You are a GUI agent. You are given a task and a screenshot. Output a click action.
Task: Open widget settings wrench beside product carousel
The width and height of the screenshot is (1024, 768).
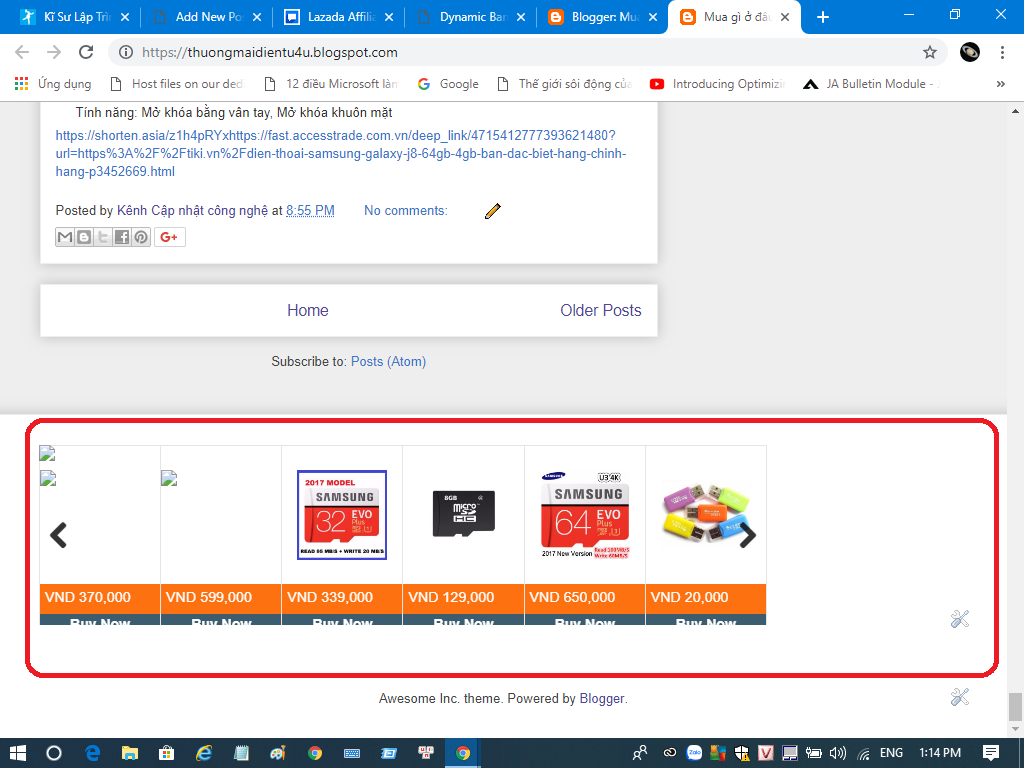[960, 619]
